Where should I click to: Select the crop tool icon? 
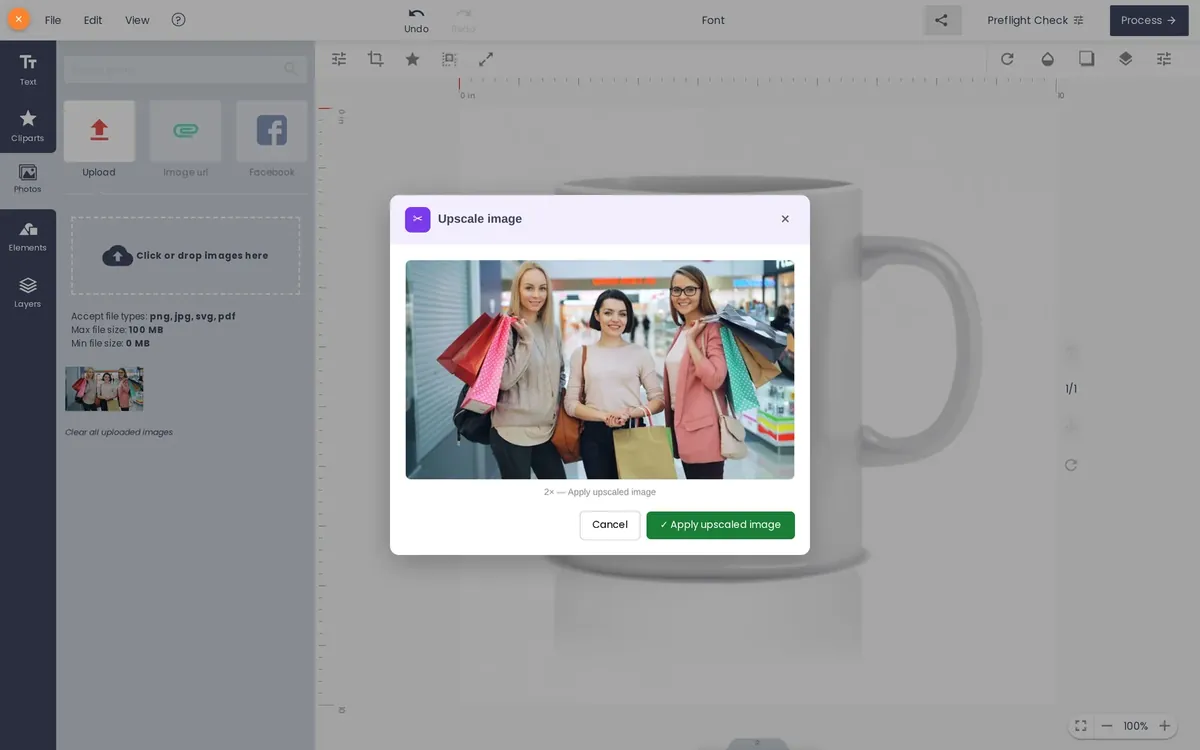[376, 59]
